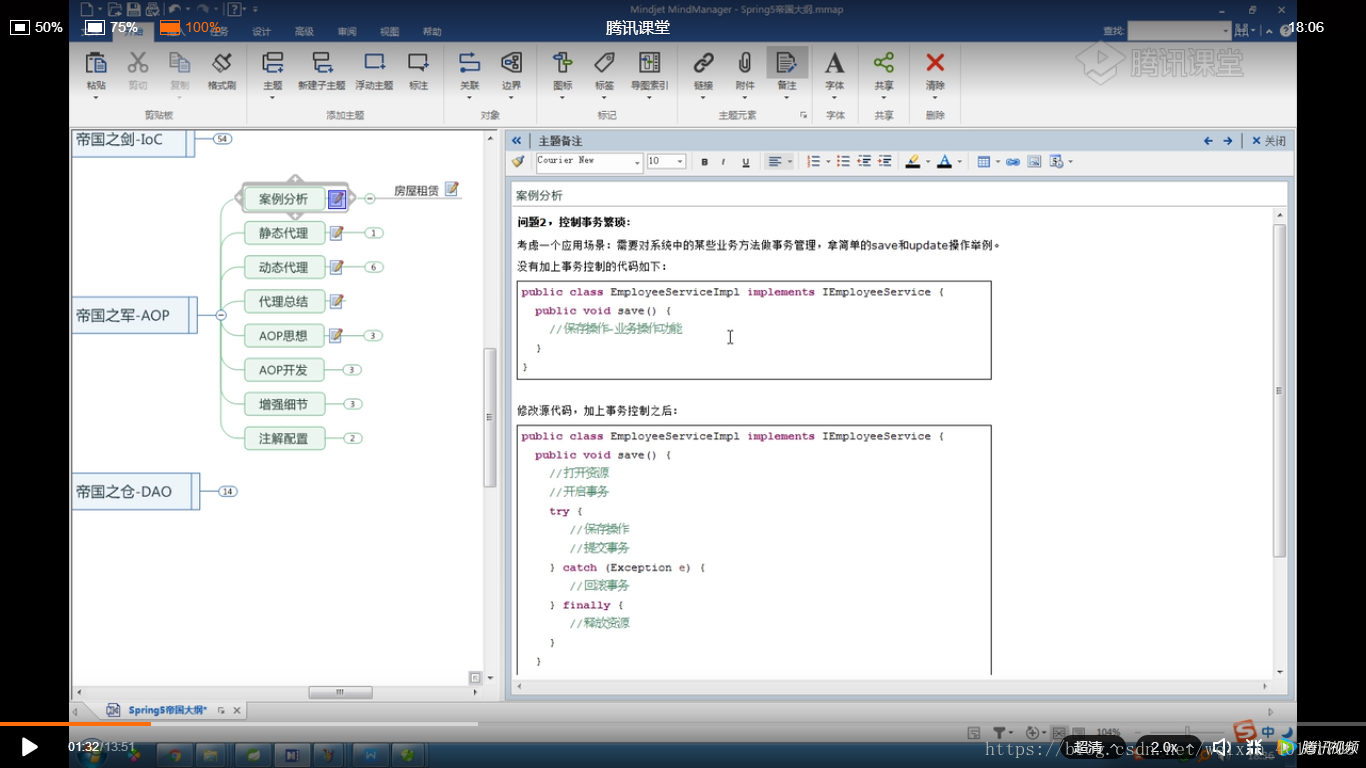Viewport: 1366px width, 768px height.
Task: Collapse the 帝国之军-AOP branch
Action: [x=221, y=315]
